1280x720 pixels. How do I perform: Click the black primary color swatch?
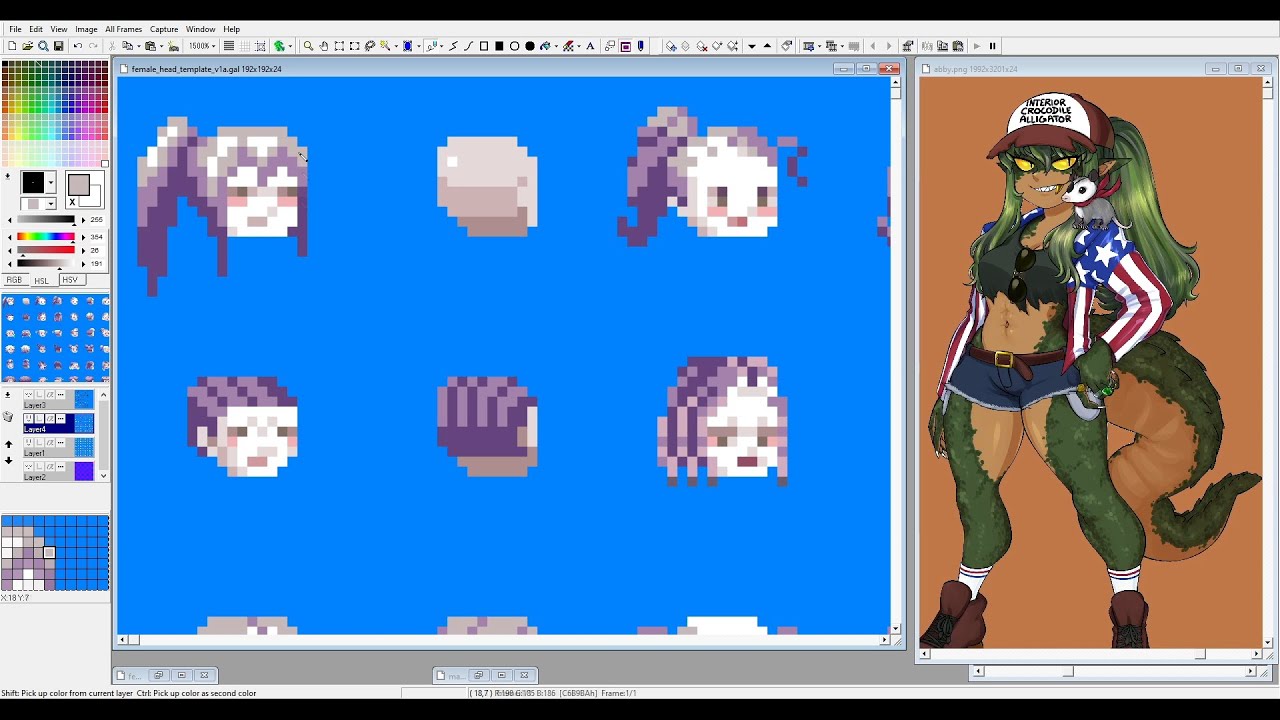click(33, 183)
